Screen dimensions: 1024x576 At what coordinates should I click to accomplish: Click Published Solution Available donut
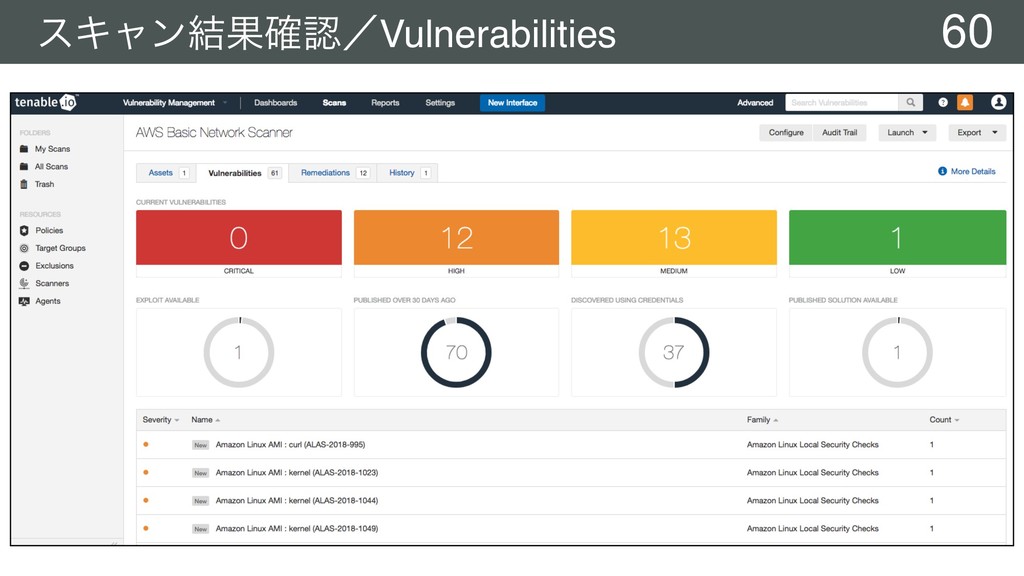pos(897,353)
